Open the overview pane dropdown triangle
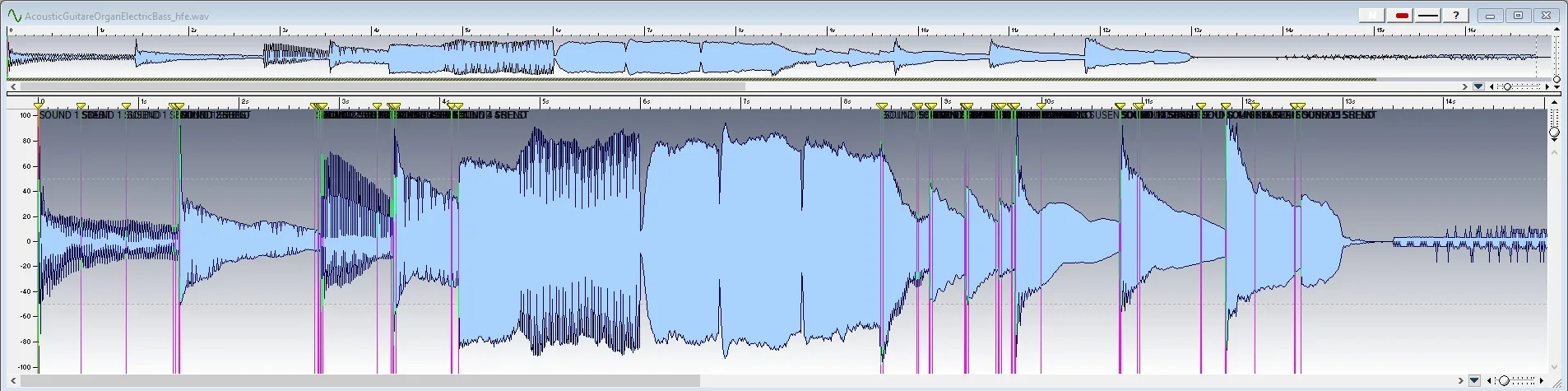Screen dimensions: 1568x391 coord(1478,86)
